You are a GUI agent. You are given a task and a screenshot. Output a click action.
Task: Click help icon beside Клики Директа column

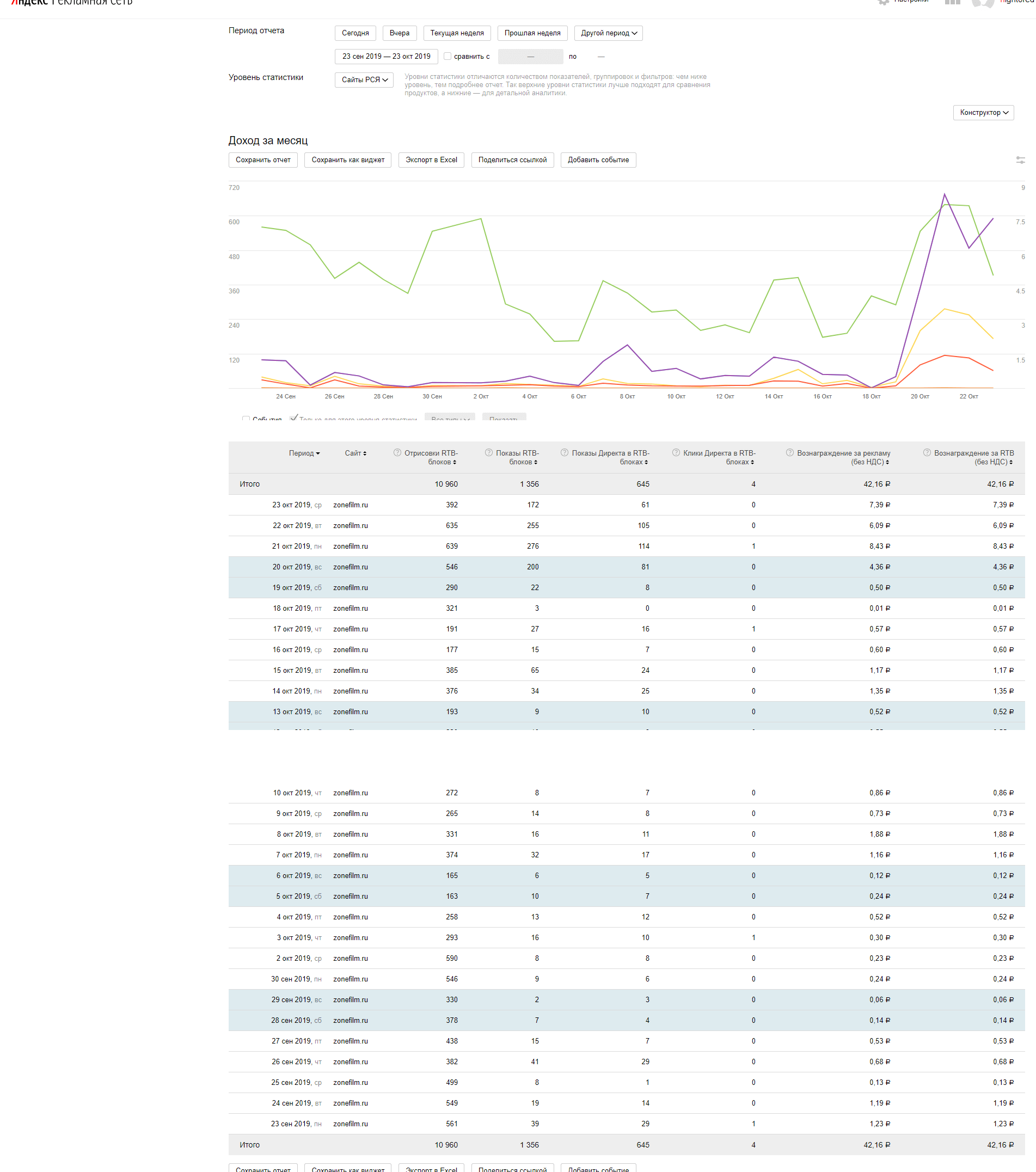(x=676, y=453)
